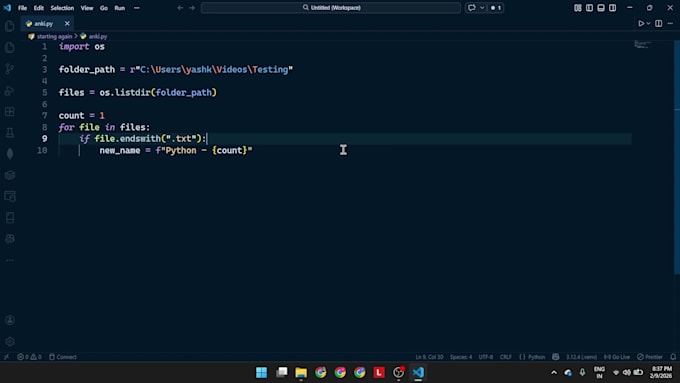
Task: Click Connect in status bar
Action: coord(63,357)
